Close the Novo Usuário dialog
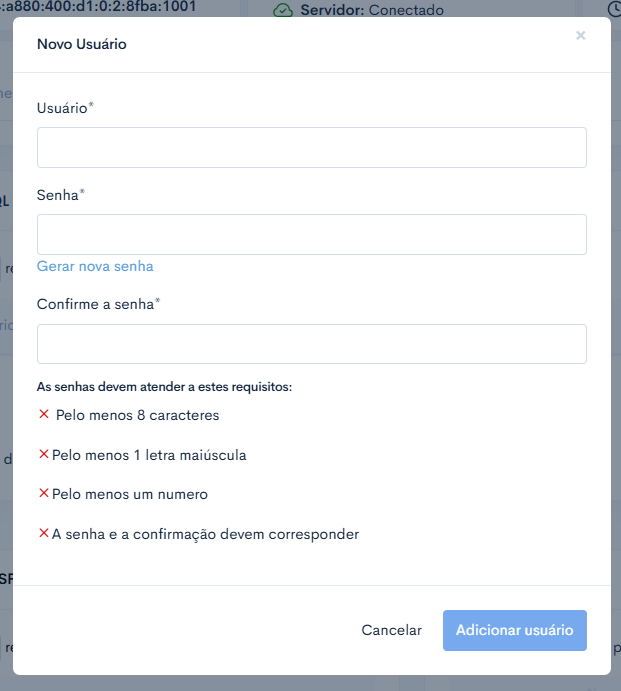 580,35
